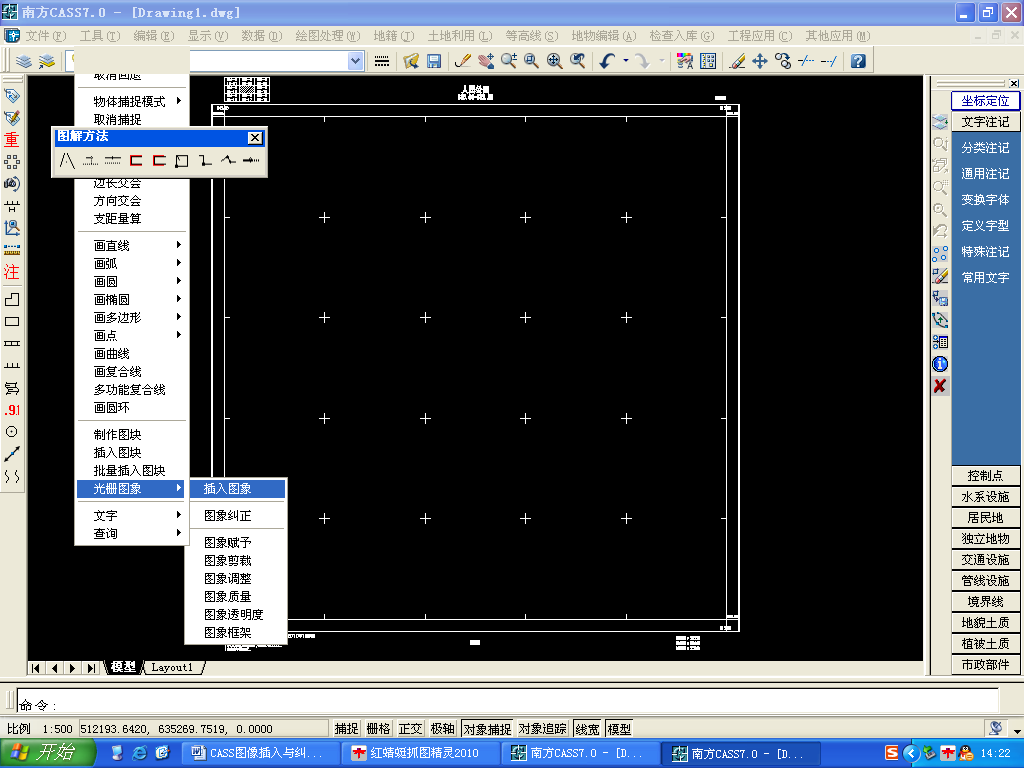This screenshot has height=768, width=1024.
Task: Choose 图象纠正 menu entry
Action: click(x=228, y=516)
